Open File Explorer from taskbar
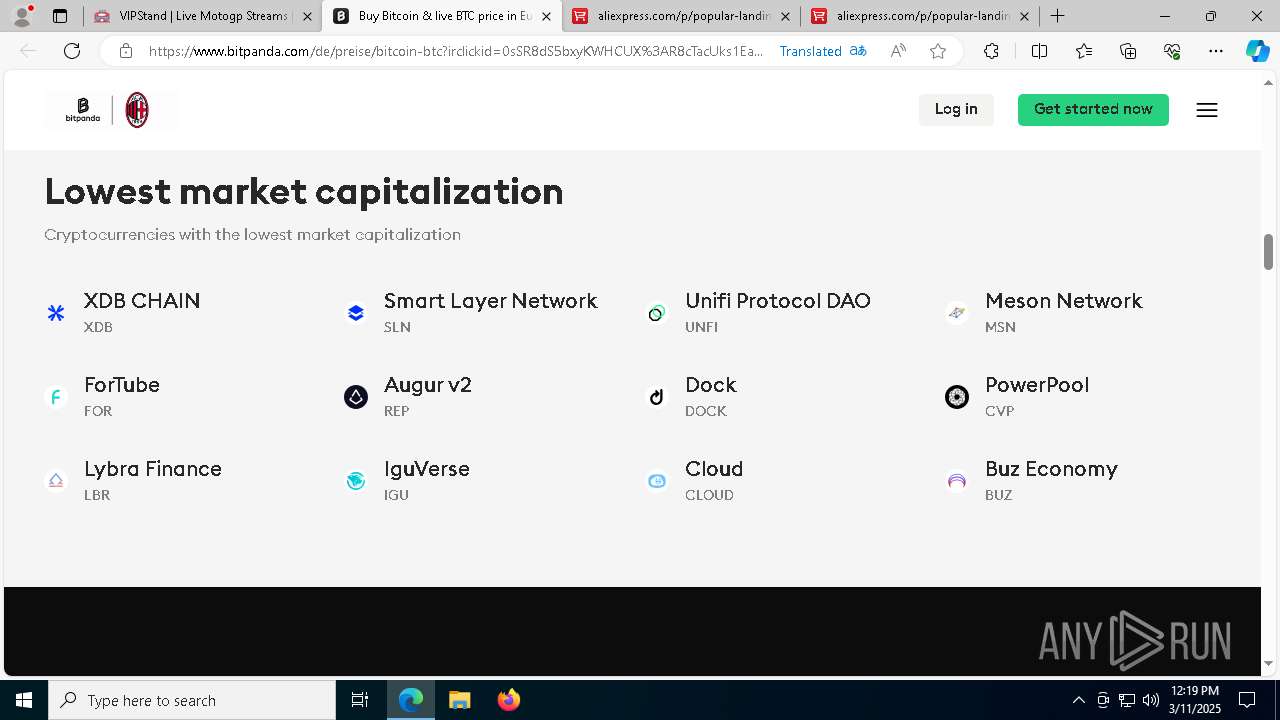1280x720 pixels. (x=459, y=700)
